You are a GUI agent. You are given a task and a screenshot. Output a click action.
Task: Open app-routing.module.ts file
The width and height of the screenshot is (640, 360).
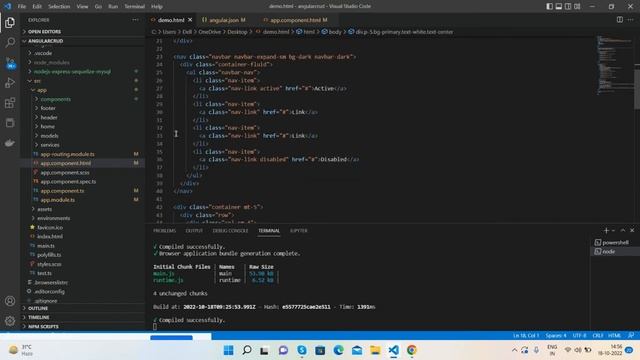(x=82, y=154)
